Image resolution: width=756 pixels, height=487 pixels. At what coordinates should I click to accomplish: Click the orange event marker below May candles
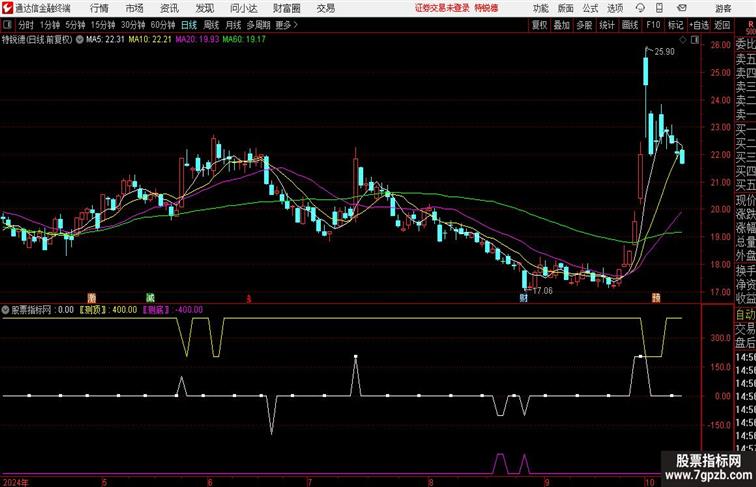92,298
